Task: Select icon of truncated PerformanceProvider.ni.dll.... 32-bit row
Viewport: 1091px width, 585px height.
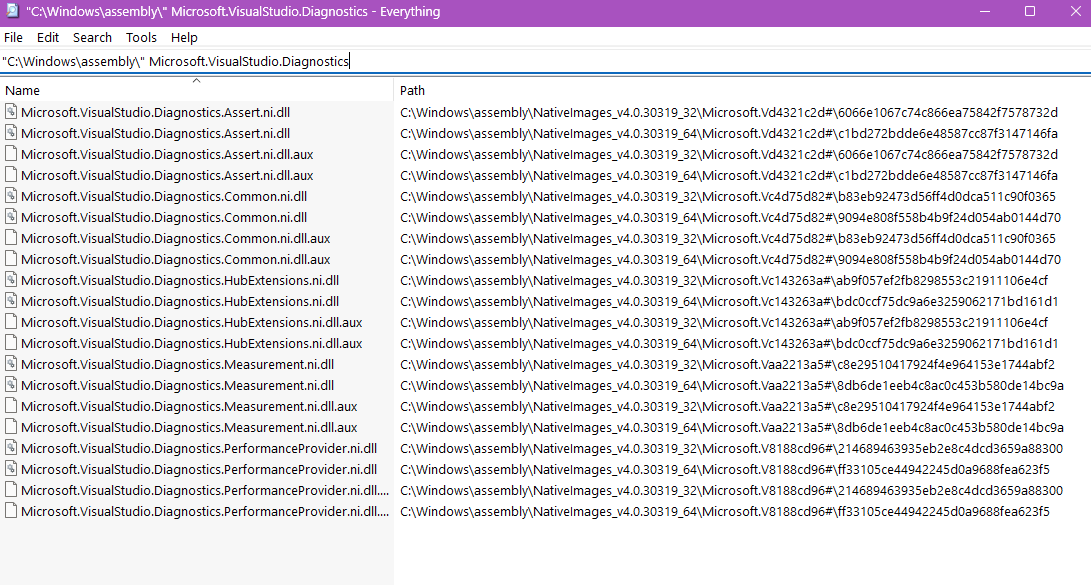Action: click(x=10, y=490)
